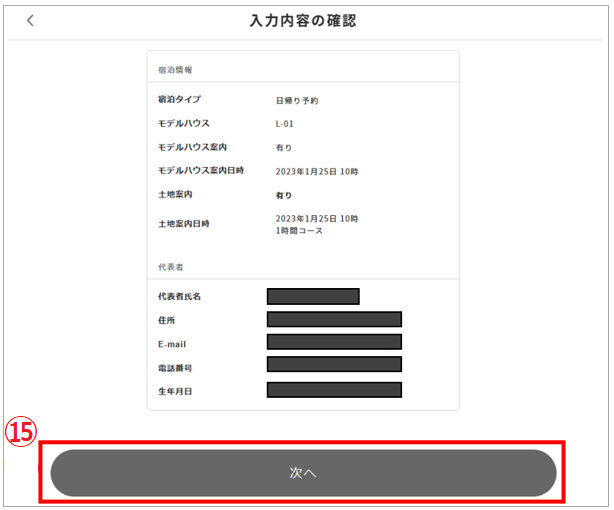614x510 pixels.
Task: Click the モデルハウス案内日時 label
Action: coord(201,170)
